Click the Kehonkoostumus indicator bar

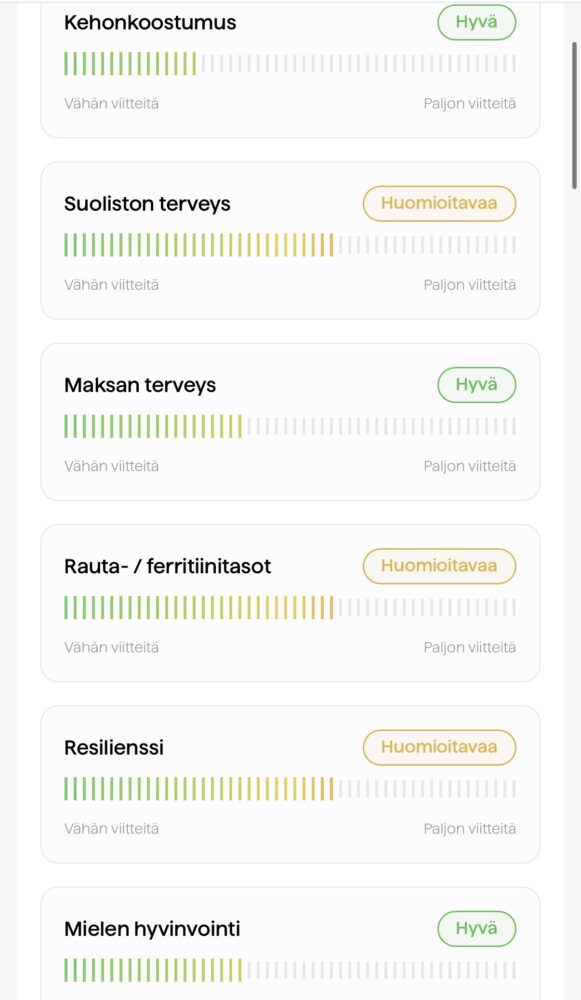[290, 64]
